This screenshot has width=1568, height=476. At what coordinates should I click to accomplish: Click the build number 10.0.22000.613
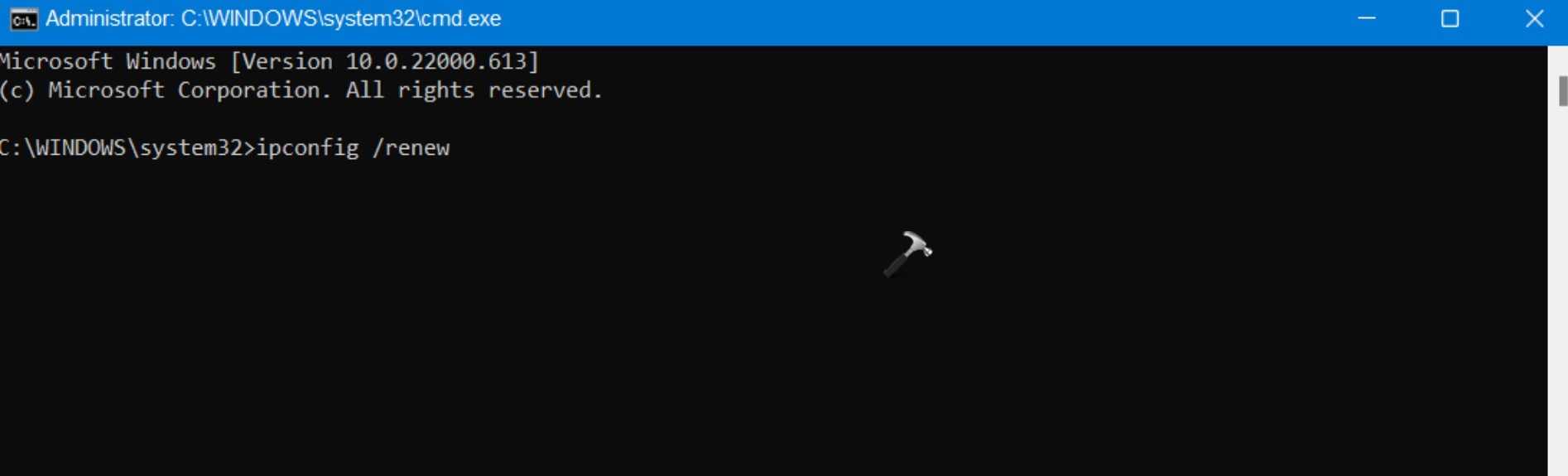coord(436,61)
